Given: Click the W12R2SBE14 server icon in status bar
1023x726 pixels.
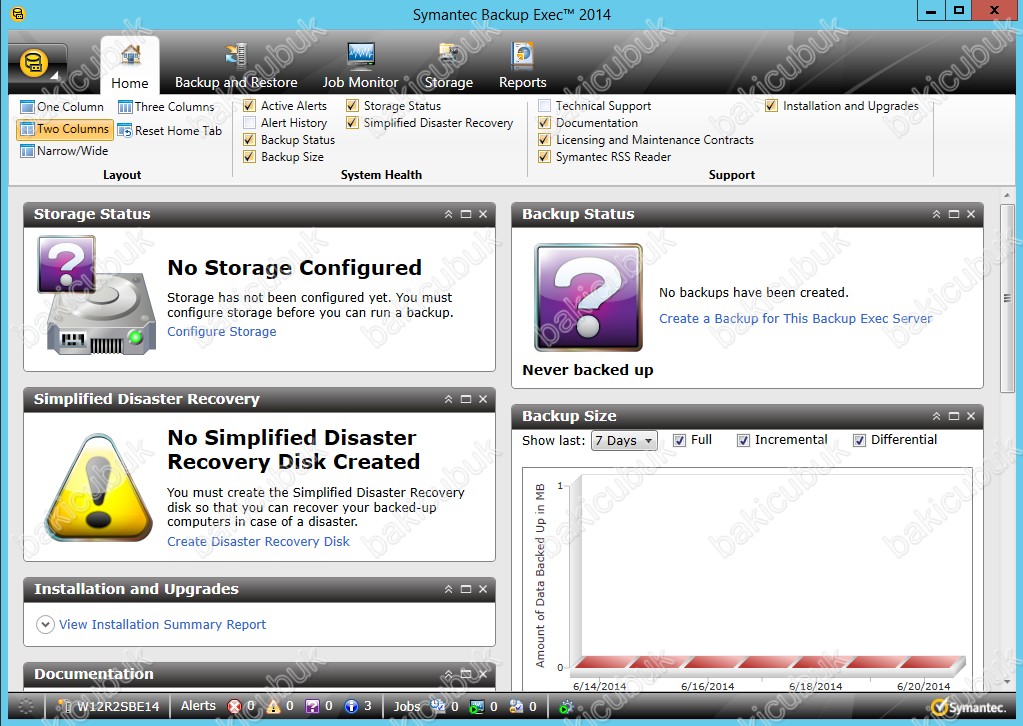Looking at the screenshot, I should click(x=64, y=706).
